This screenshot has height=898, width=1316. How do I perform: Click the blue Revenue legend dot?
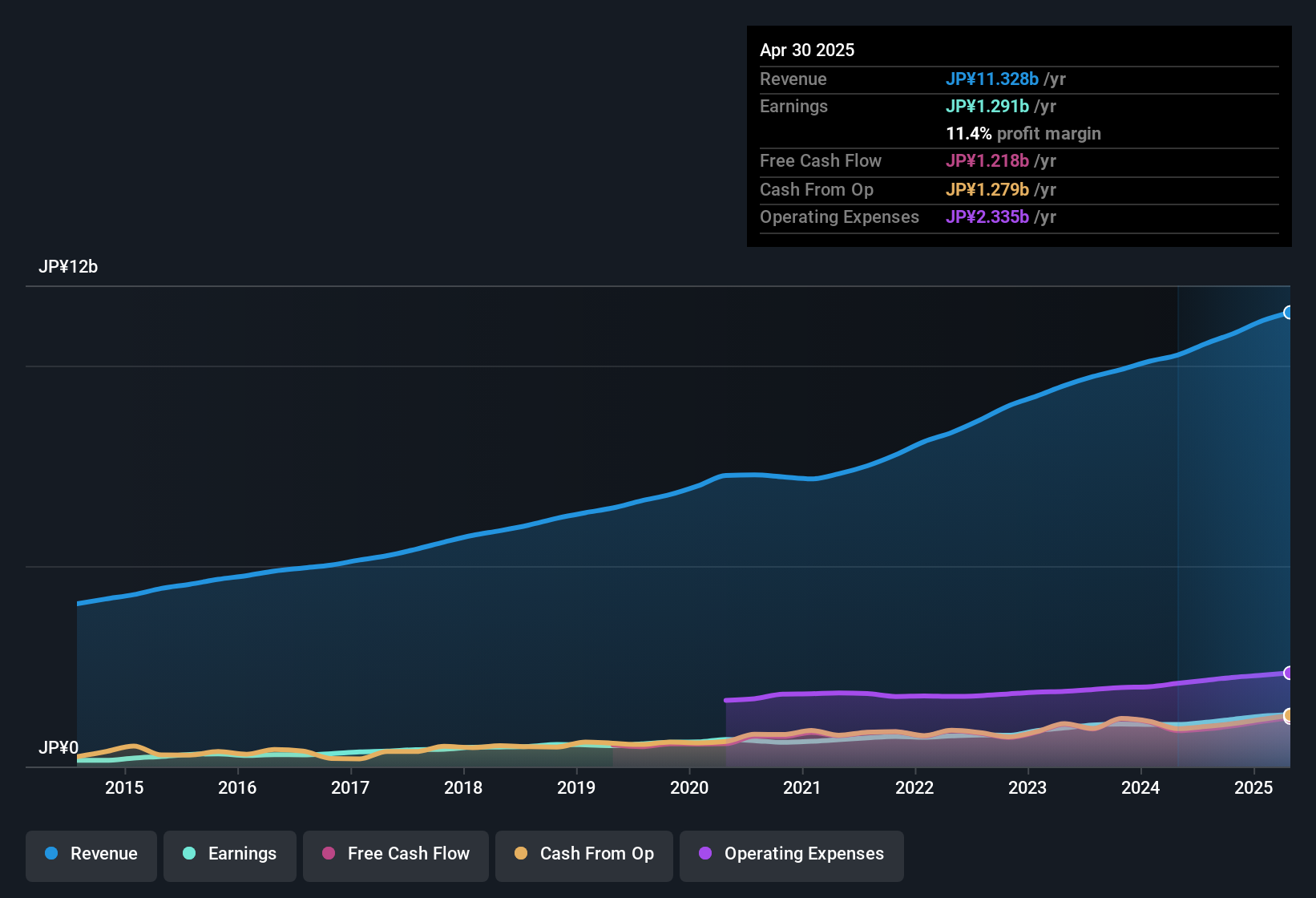(51, 854)
